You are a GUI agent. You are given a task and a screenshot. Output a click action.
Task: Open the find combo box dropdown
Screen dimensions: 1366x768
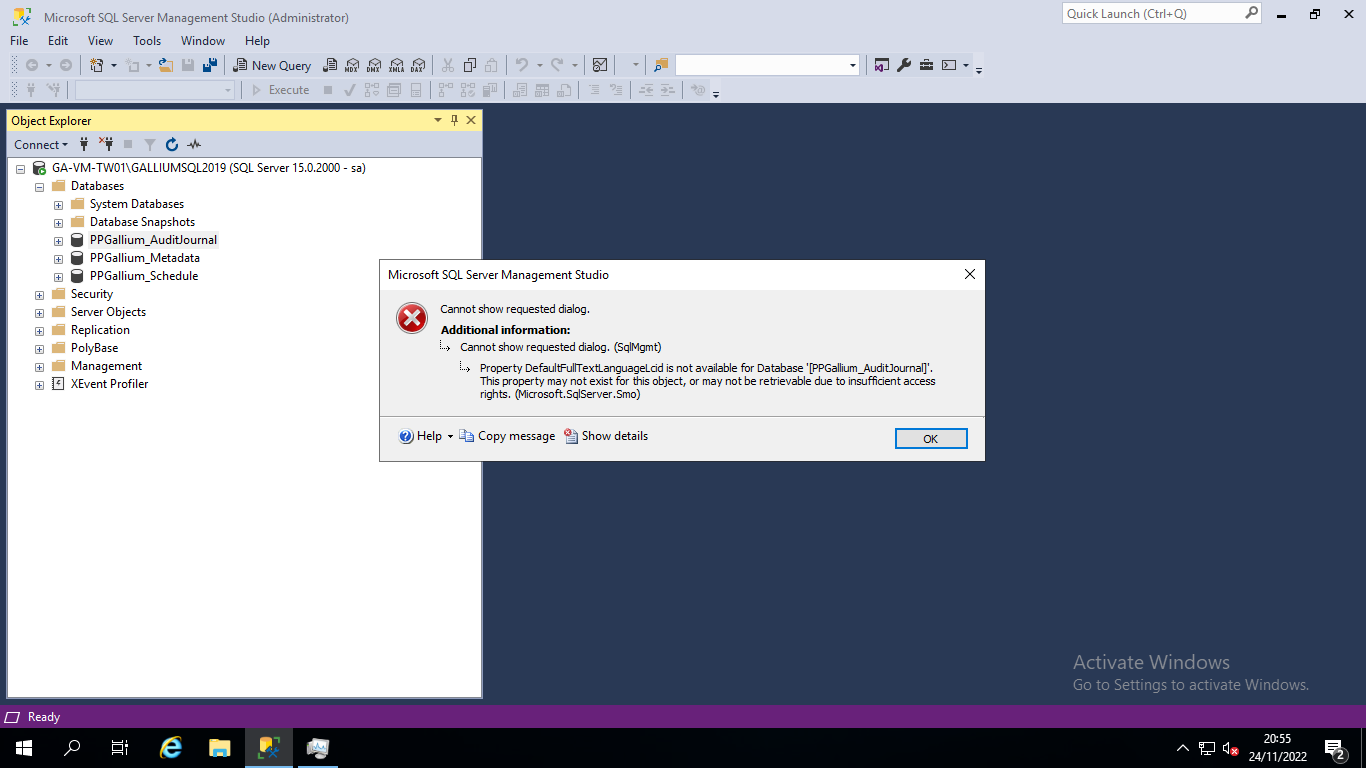853,65
